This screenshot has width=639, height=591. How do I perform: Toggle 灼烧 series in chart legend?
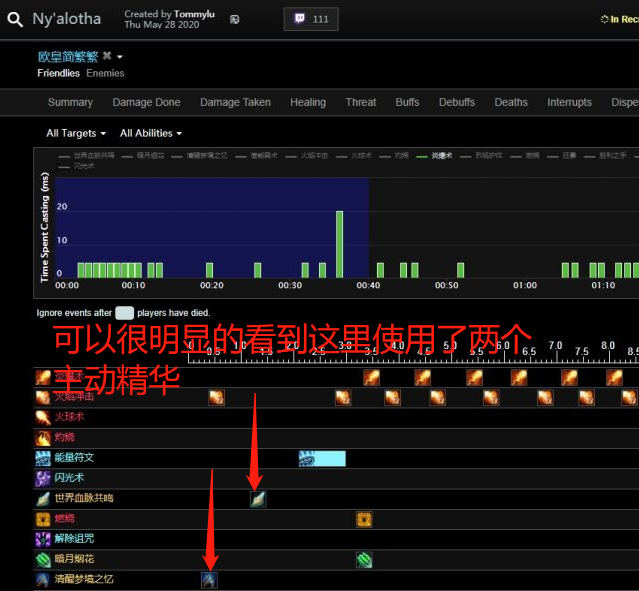click(394, 156)
